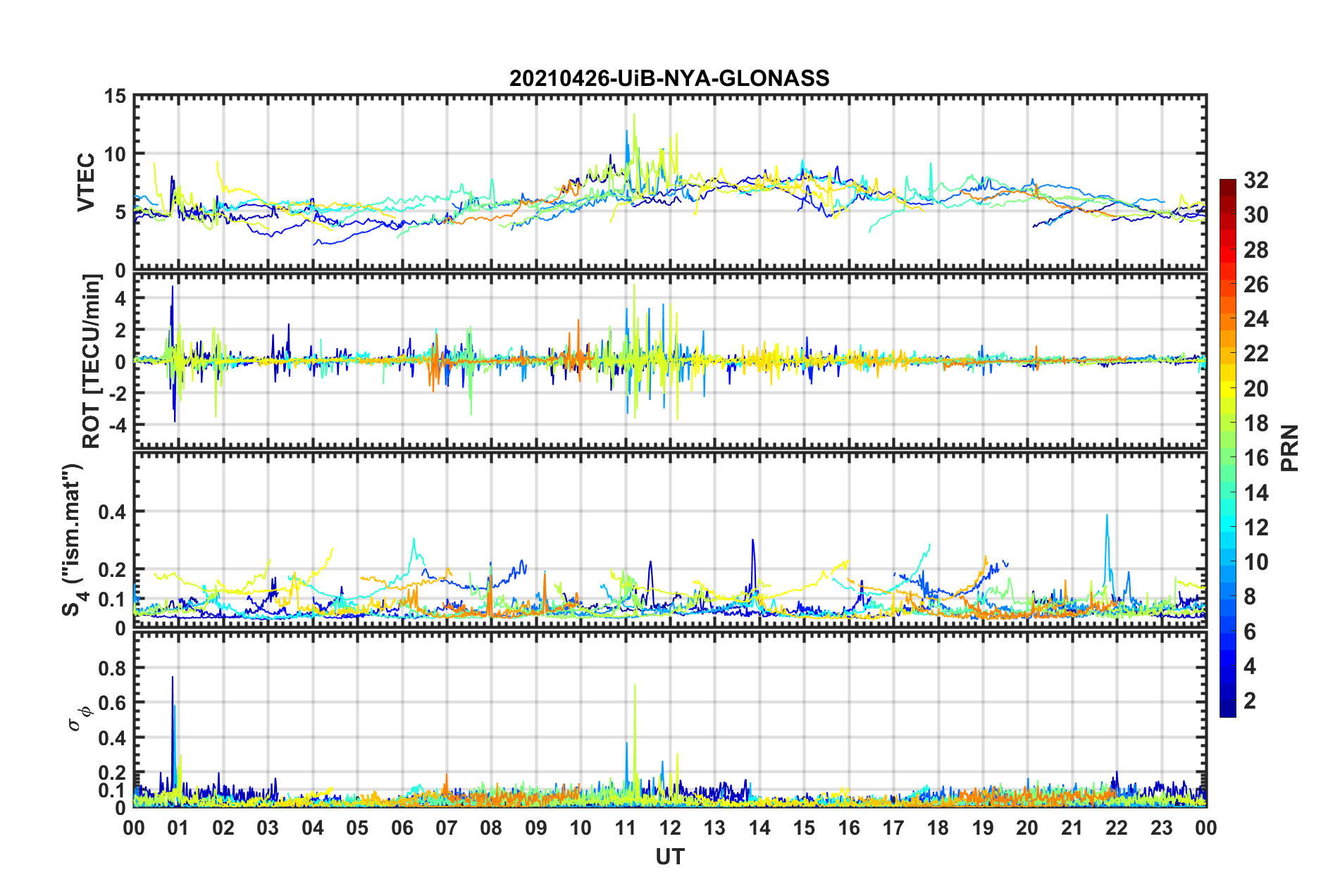Select the 0.8 tick on the sigma-phi axis
1340x896 pixels.
[113, 668]
